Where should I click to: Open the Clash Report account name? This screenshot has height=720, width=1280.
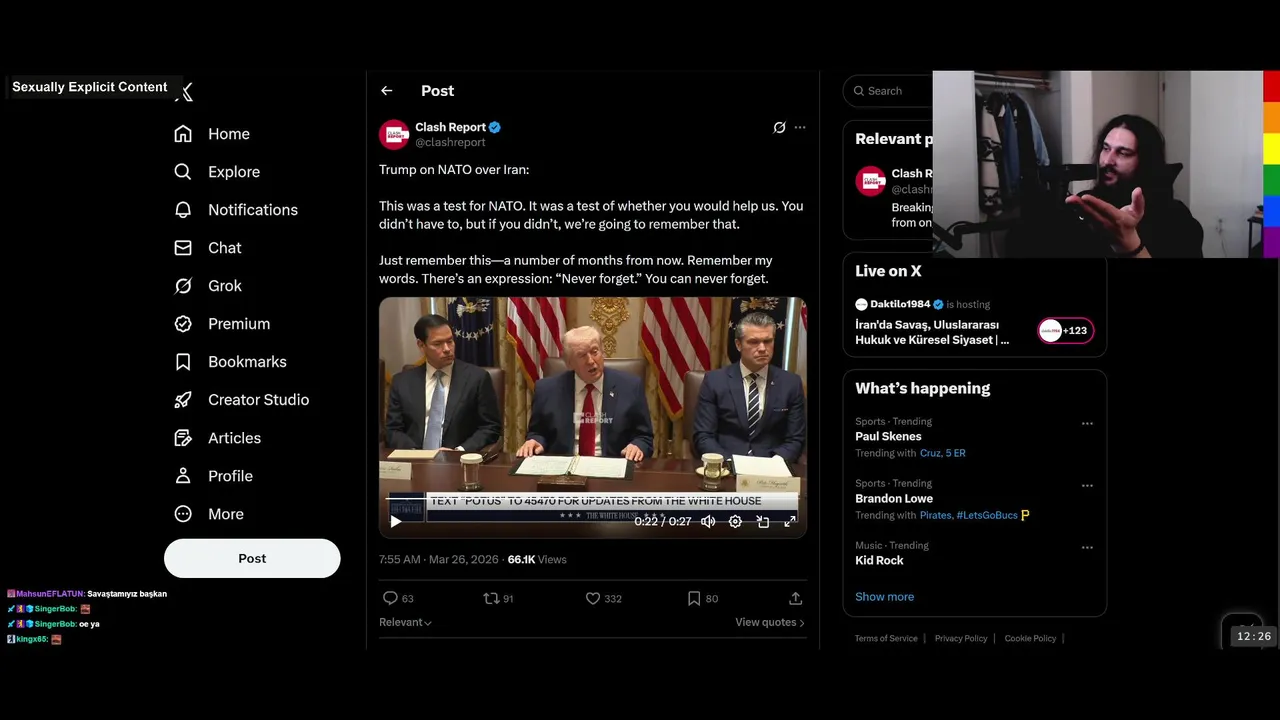[450, 127]
